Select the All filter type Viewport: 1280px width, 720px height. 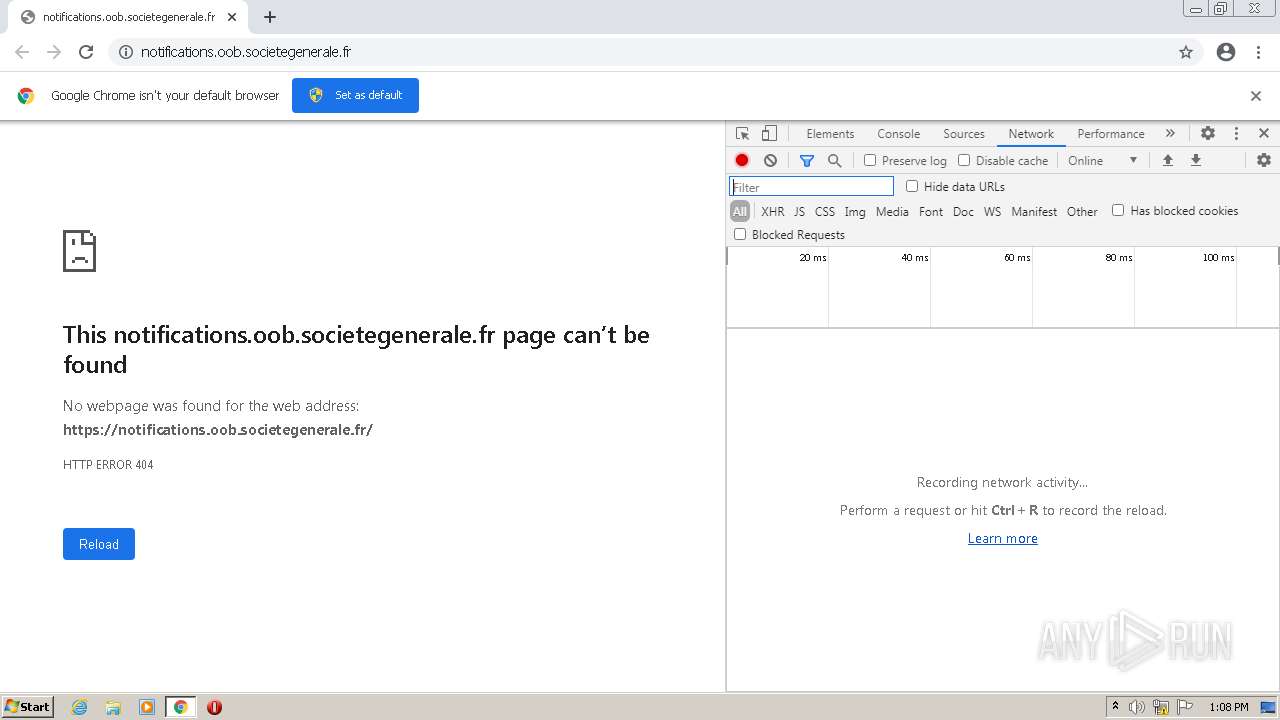(x=740, y=211)
